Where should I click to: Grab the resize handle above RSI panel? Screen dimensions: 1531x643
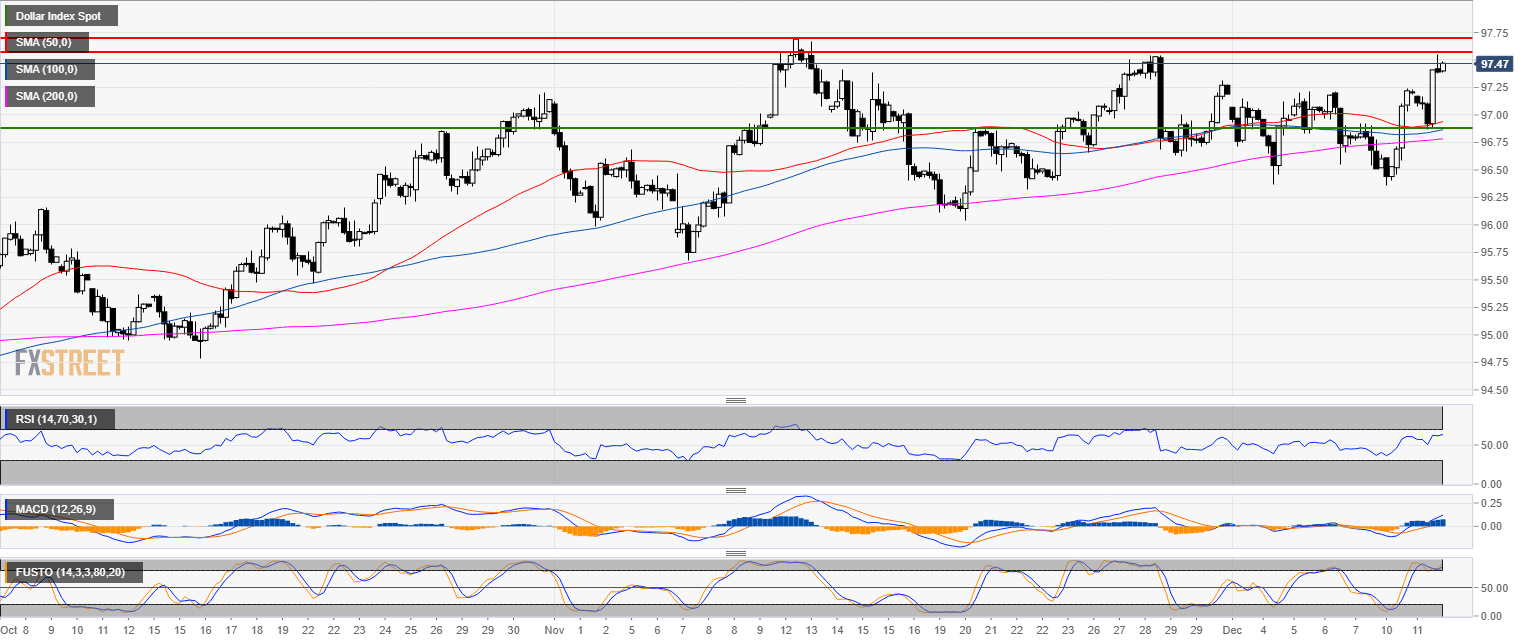tap(736, 400)
